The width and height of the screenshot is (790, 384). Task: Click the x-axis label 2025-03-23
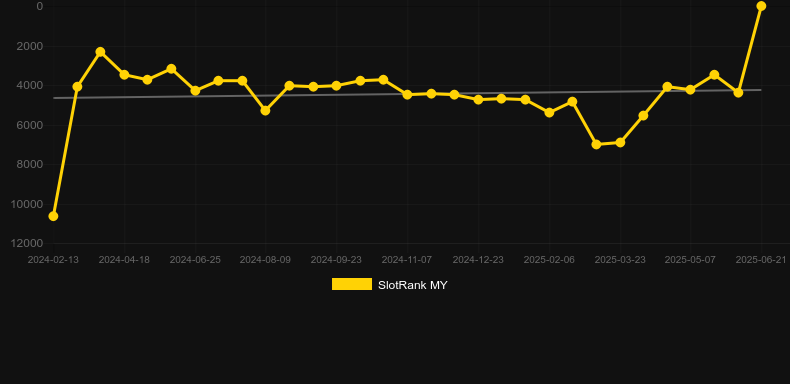tap(620, 260)
